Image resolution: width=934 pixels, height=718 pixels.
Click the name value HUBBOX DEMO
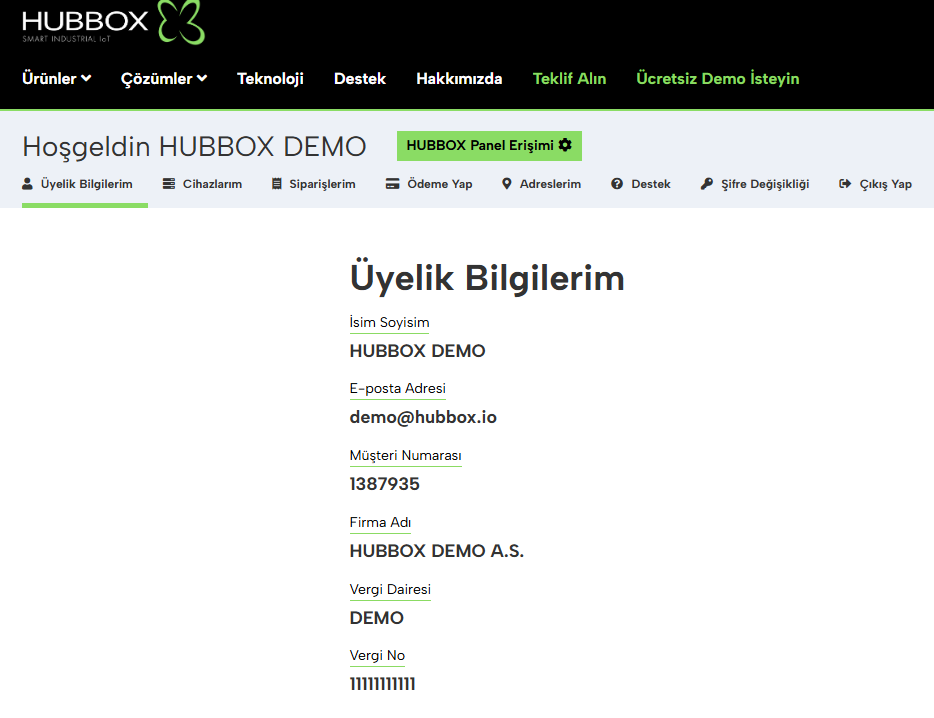[x=418, y=351]
